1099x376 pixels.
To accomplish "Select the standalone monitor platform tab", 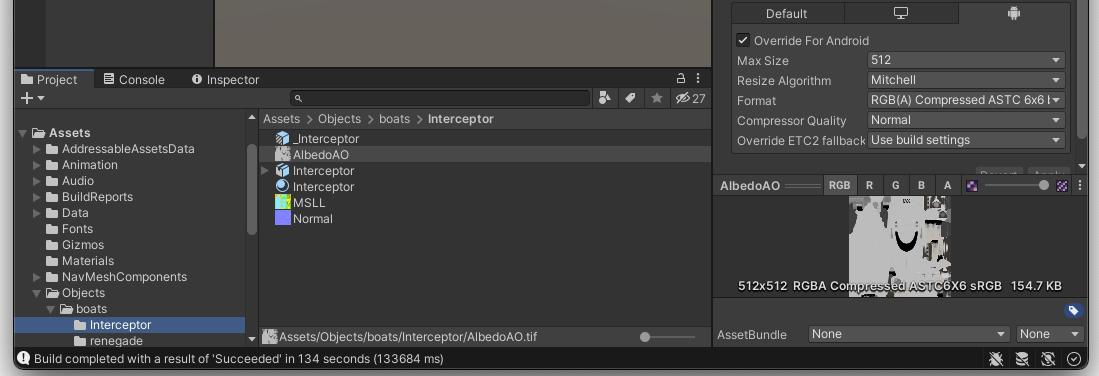I will tap(901, 13).
